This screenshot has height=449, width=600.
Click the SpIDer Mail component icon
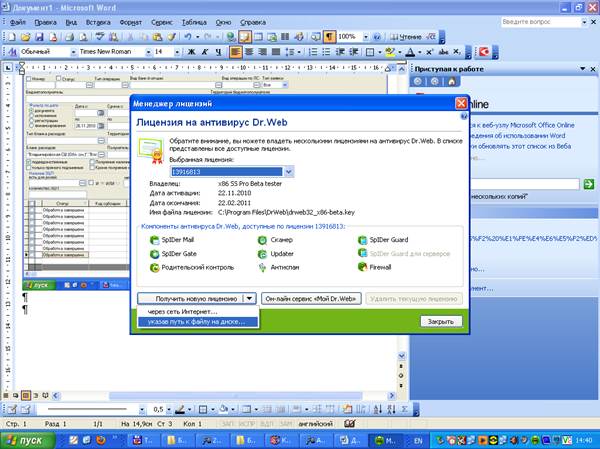(154, 240)
